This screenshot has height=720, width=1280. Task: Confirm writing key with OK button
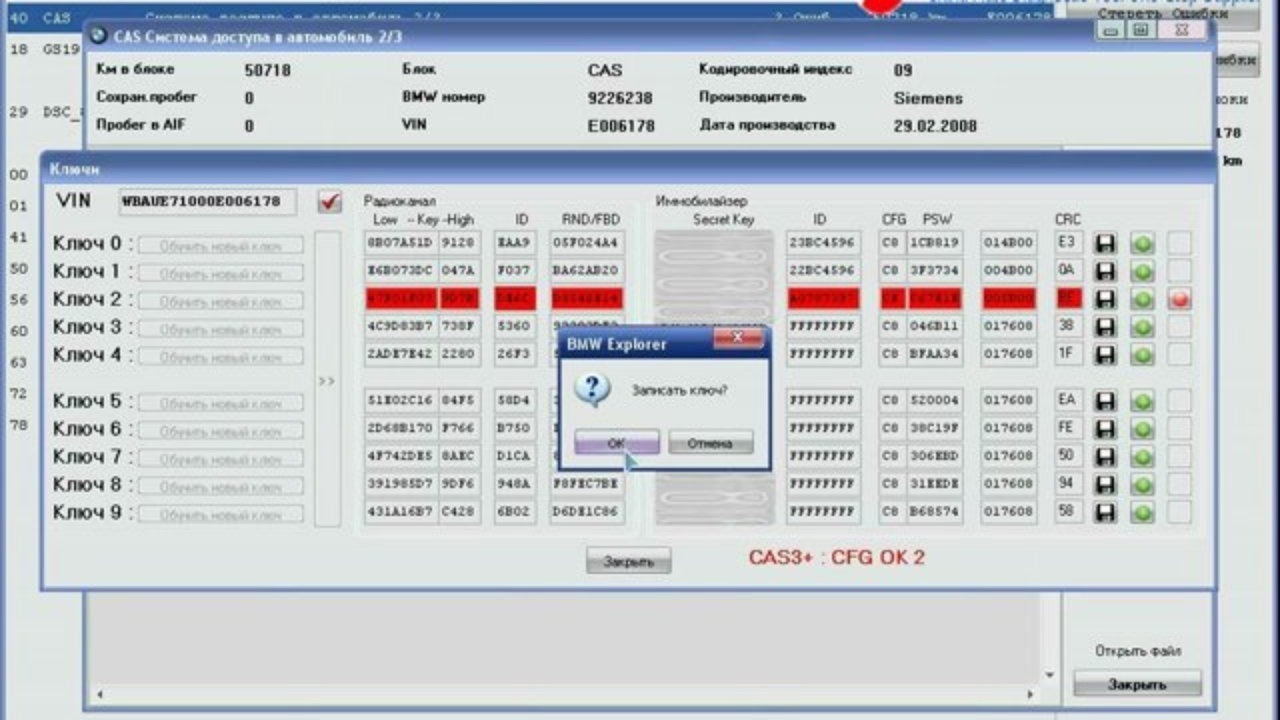pyautogui.click(x=616, y=443)
